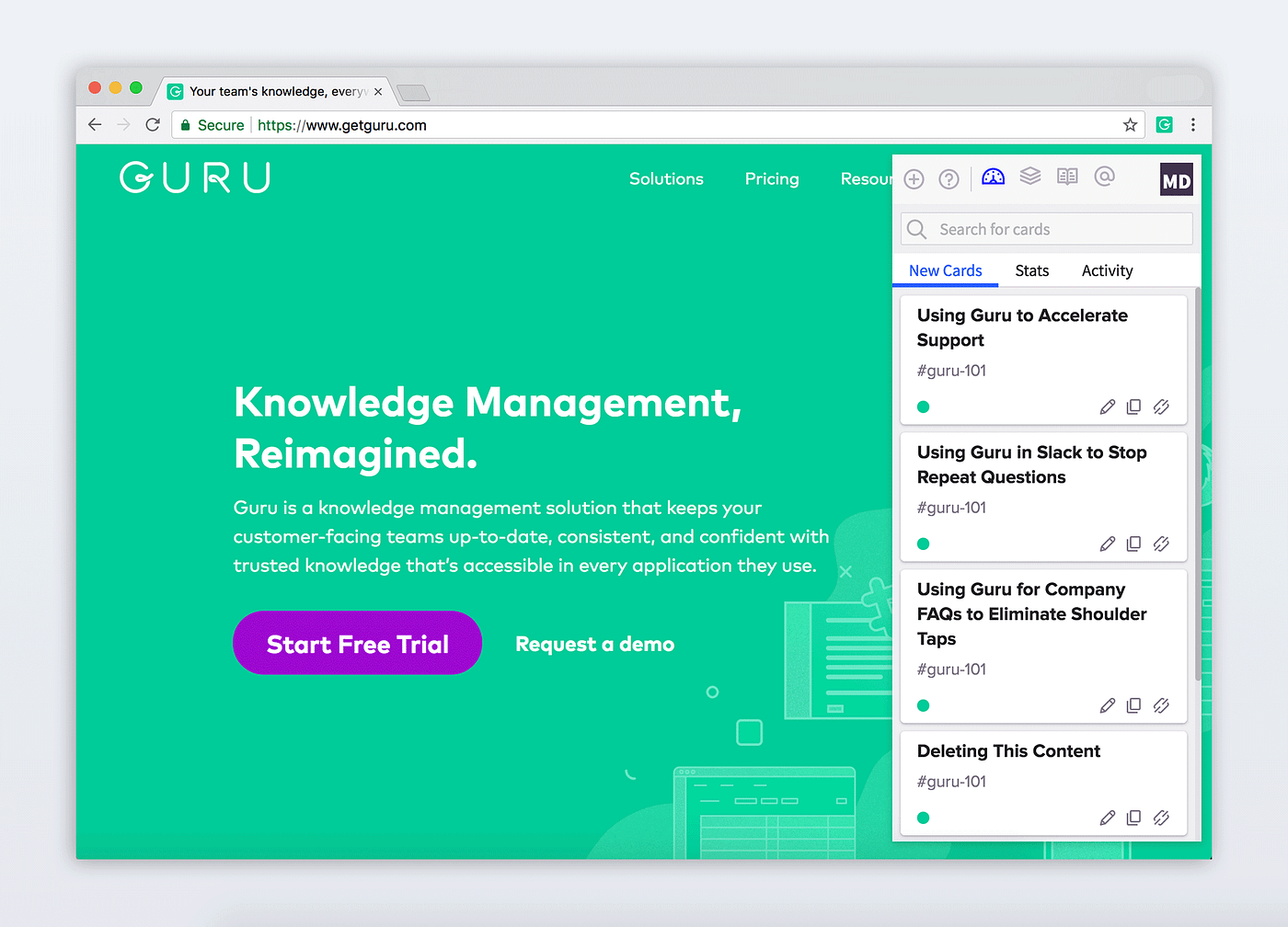Open the Guru extension icon in toolbar
The height and width of the screenshot is (927, 1288).
(1165, 125)
